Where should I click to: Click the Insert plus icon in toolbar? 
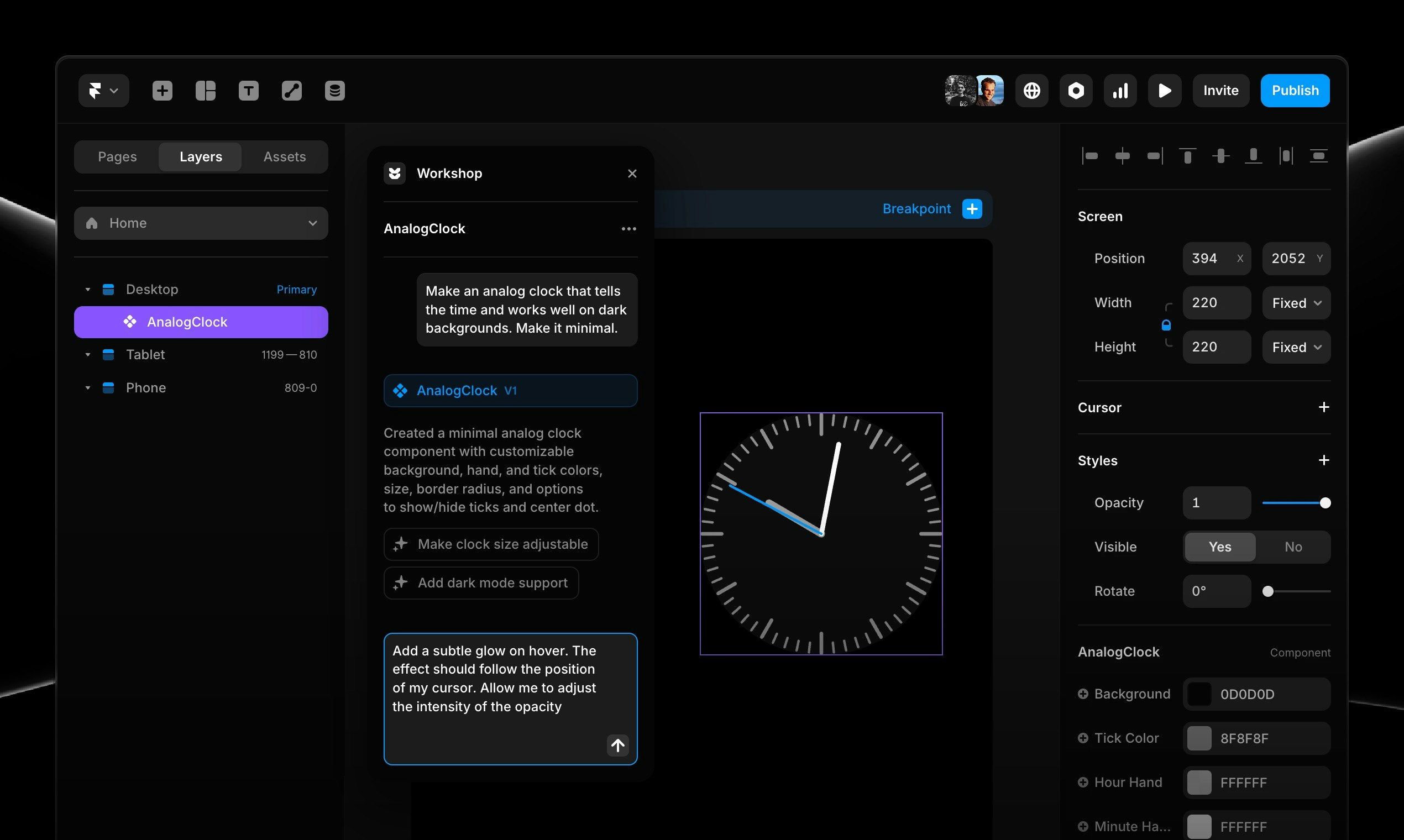coord(162,91)
